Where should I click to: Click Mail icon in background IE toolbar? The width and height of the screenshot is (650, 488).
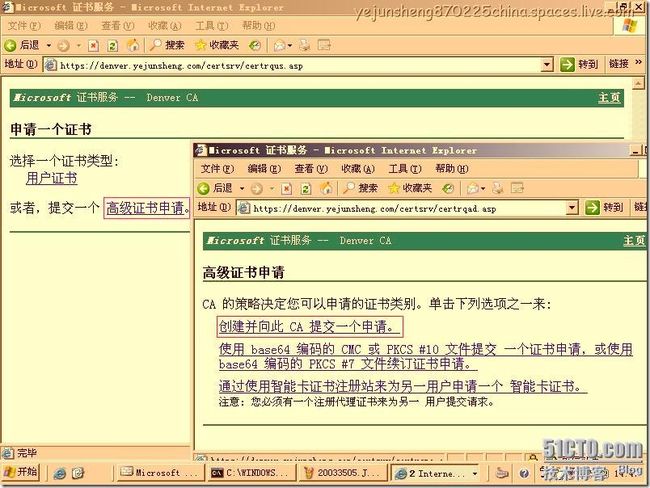pos(280,45)
